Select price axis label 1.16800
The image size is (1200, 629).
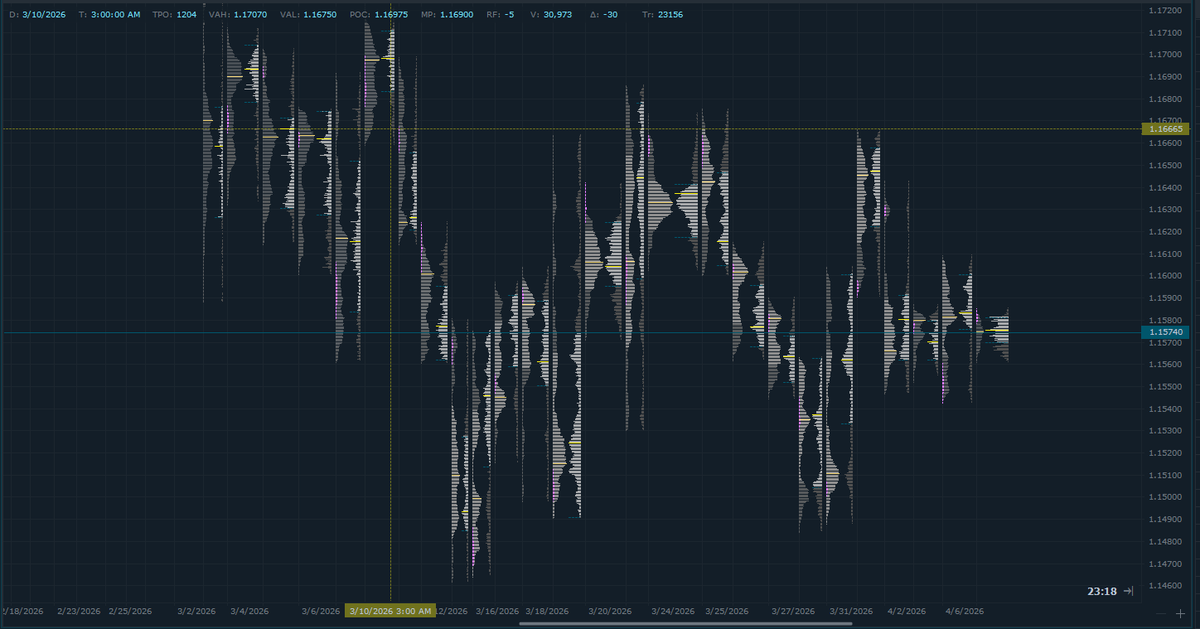pos(1167,99)
